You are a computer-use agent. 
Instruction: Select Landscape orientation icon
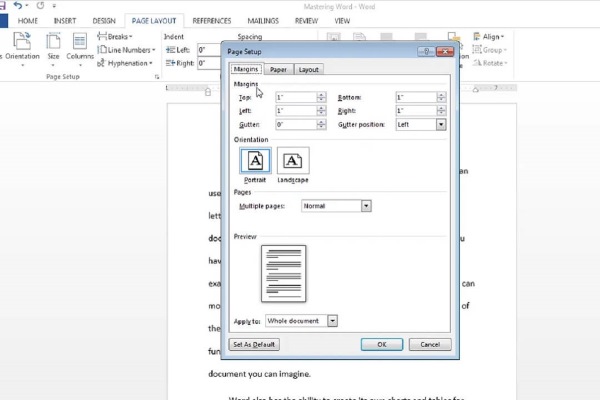click(x=293, y=160)
